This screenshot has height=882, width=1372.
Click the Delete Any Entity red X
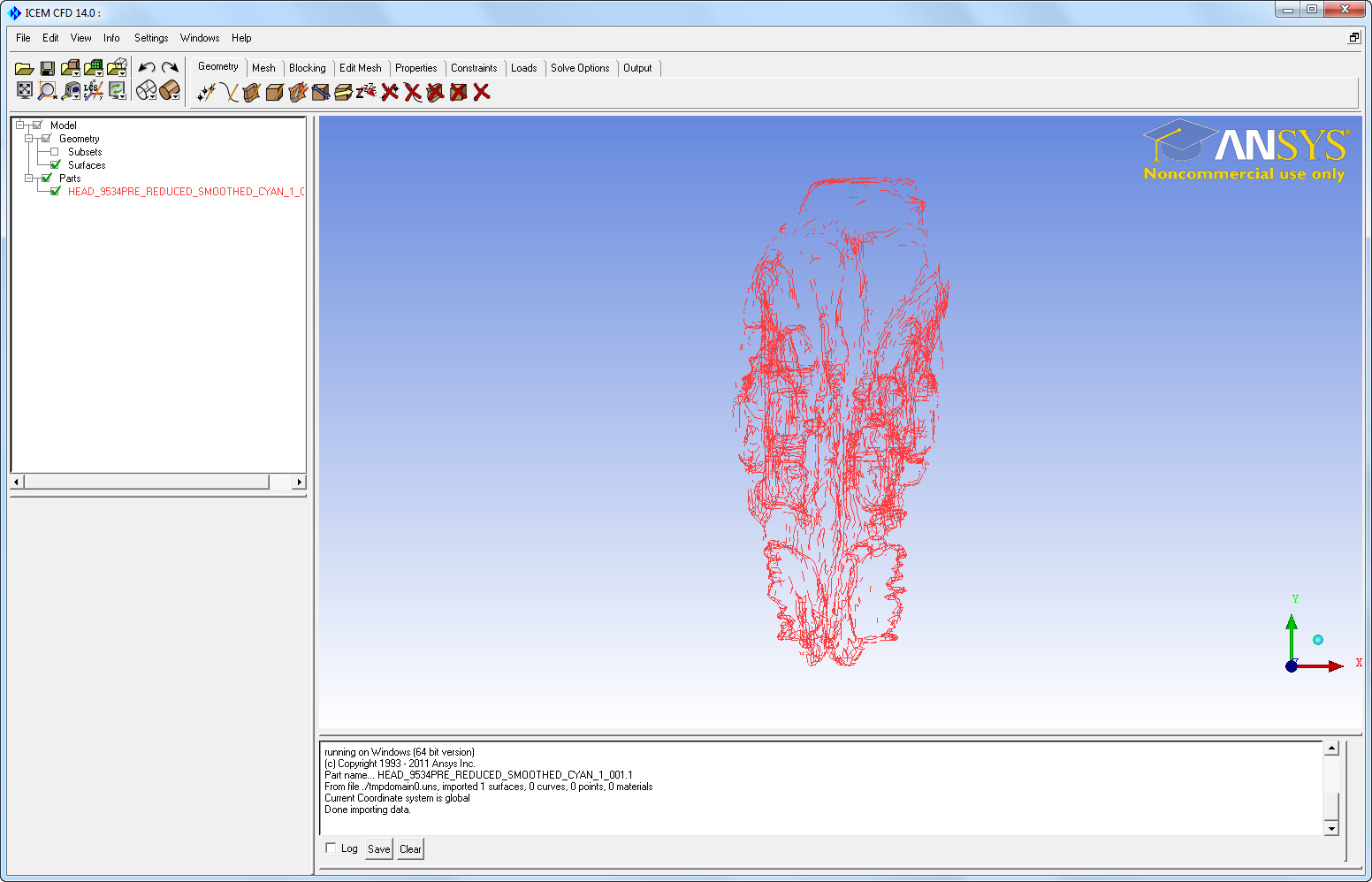[x=482, y=92]
